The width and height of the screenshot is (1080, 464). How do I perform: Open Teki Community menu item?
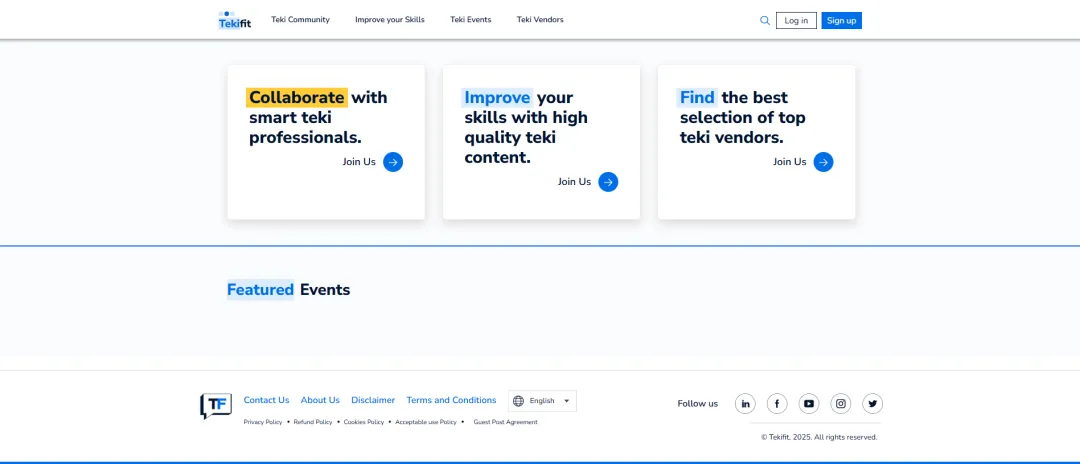pyautogui.click(x=300, y=20)
